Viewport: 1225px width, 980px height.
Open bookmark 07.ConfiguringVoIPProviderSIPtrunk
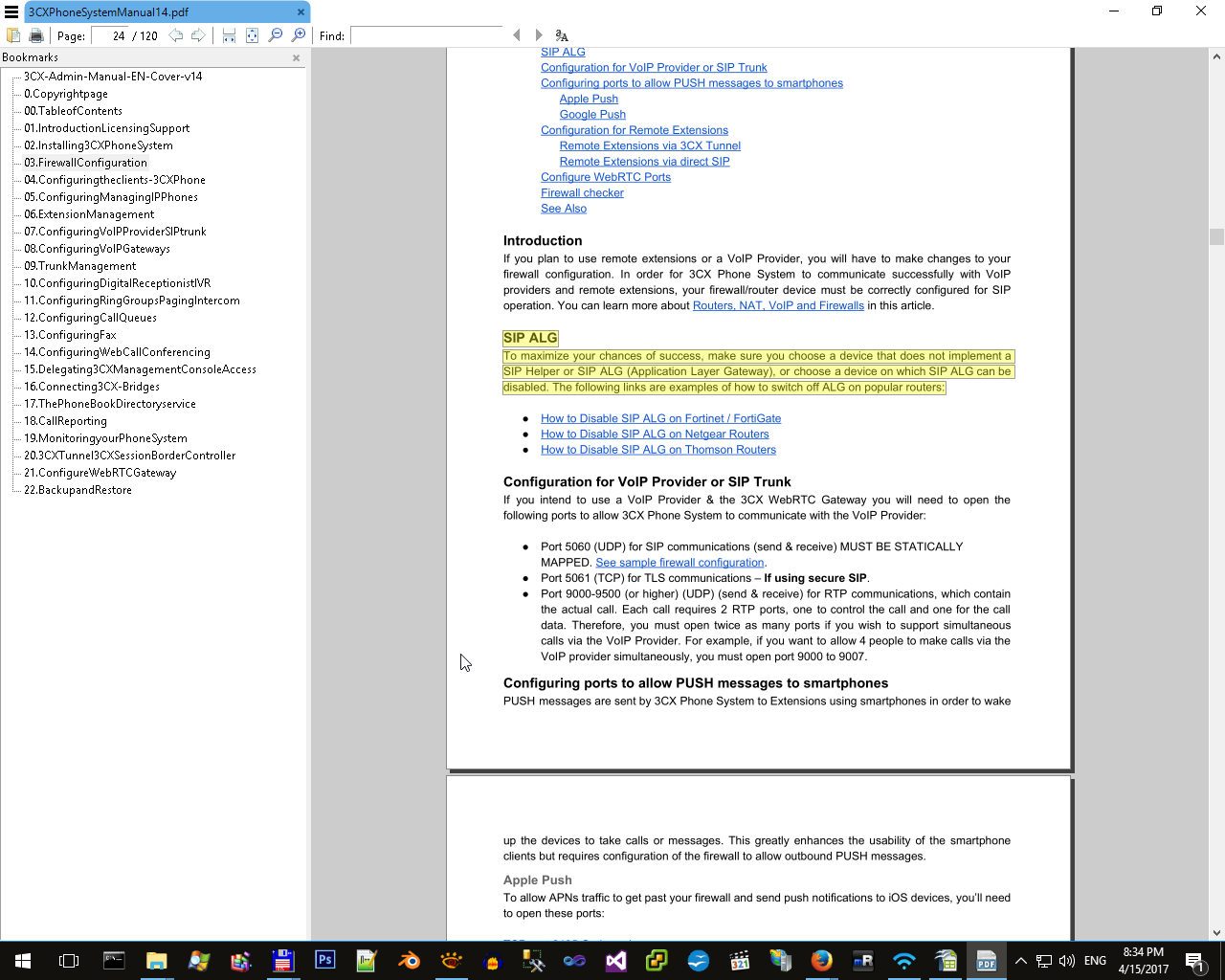[115, 232]
